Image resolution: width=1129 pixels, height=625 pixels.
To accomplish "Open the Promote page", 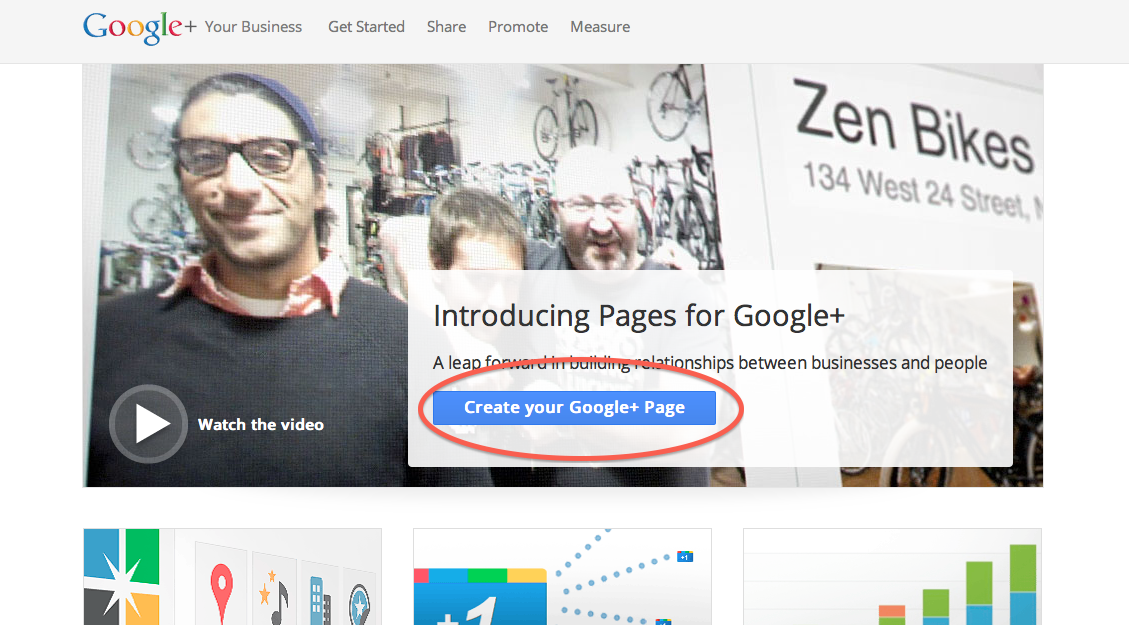I will pyautogui.click(x=518, y=27).
